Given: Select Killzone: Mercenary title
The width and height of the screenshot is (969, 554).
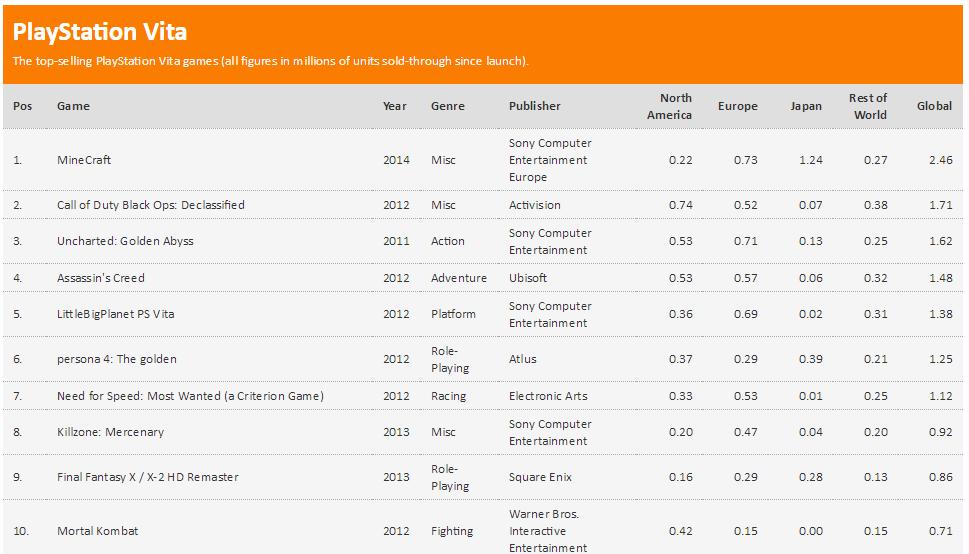Looking at the screenshot, I should coord(111,432).
